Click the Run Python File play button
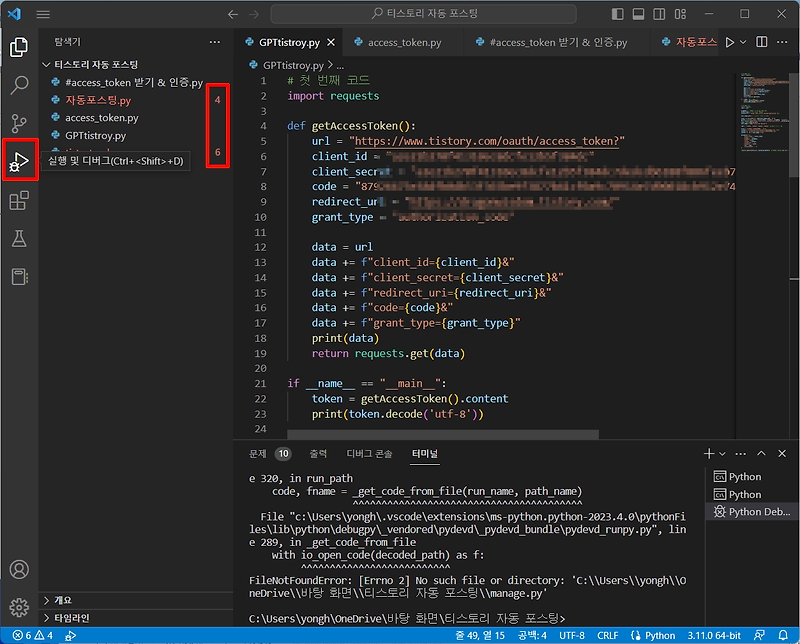Image resolution: width=800 pixels, height=644 pixels. tap(730, 42)
